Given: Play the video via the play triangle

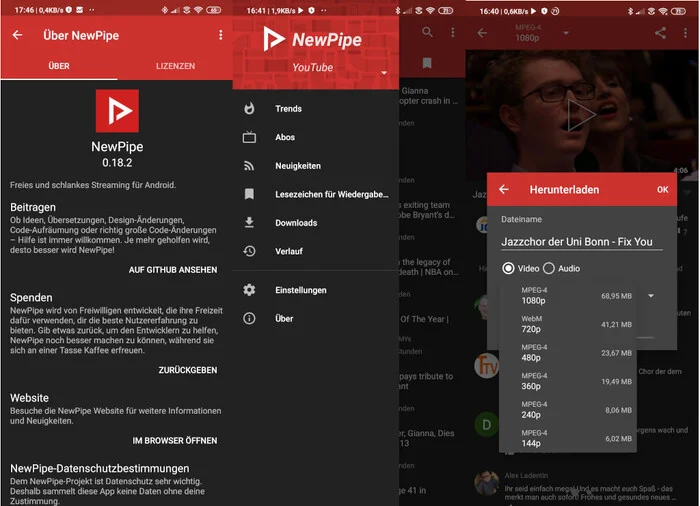Looking at the screenshot, I should (x=580, y=115).
